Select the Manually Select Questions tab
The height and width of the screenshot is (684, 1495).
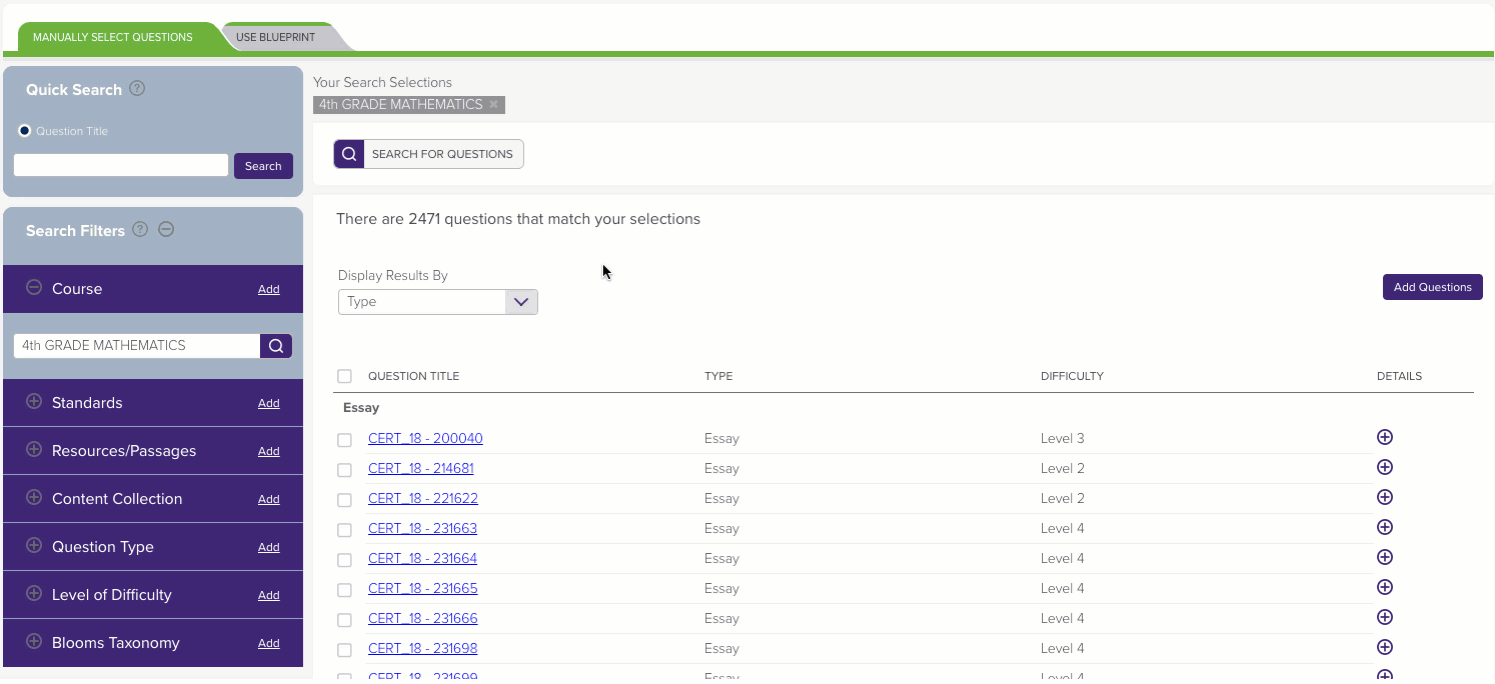tap(112, 38)
